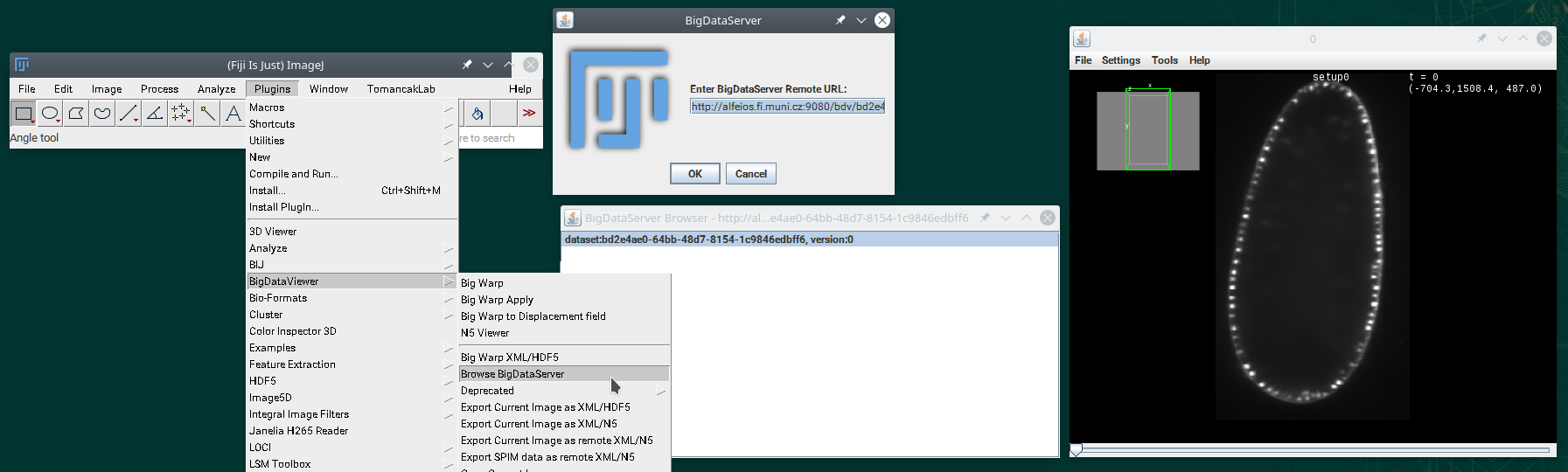Pin the BigDataServer Browser window

tap(985, 218)
